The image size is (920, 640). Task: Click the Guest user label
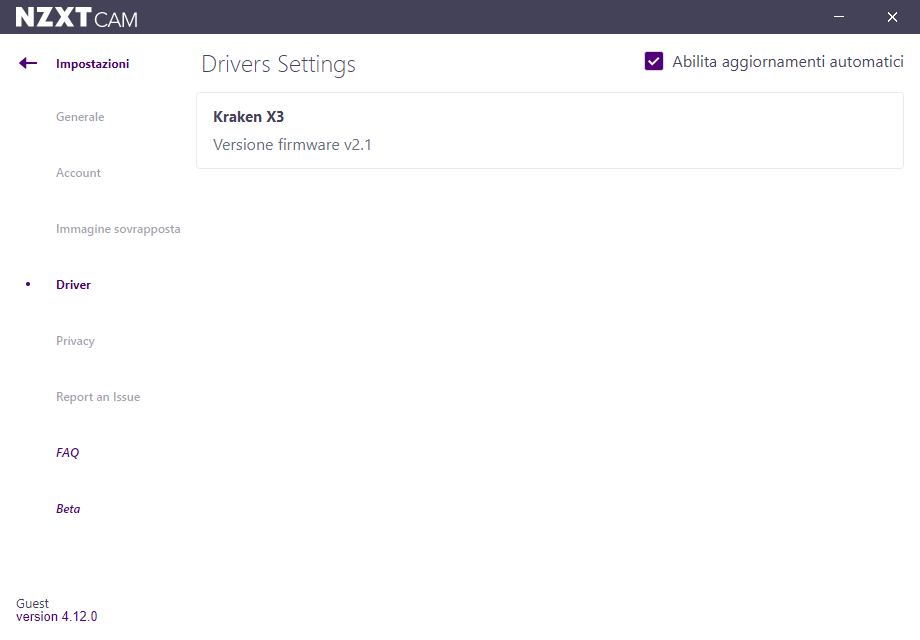point(32,604)
